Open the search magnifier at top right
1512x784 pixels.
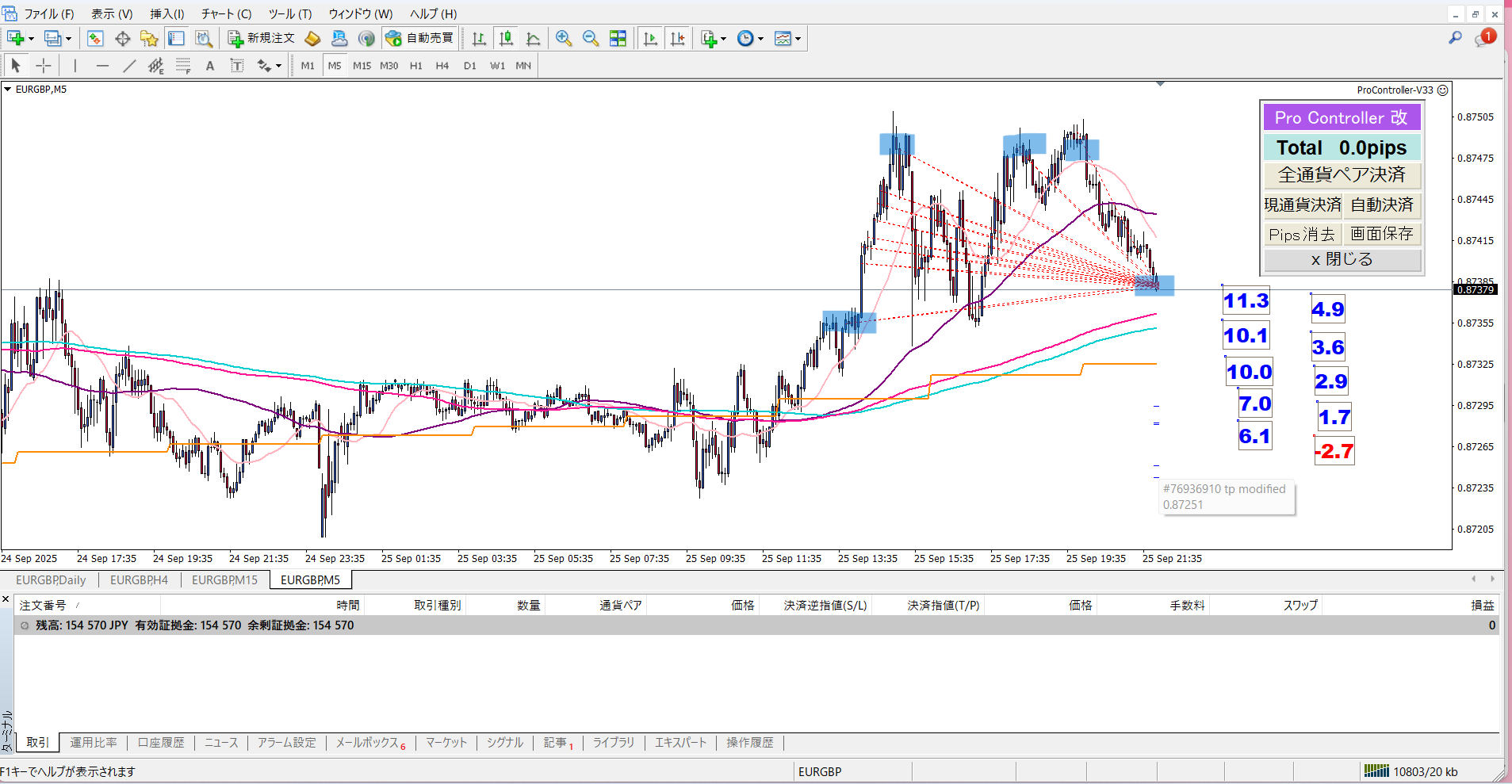[x=1455, y=37]
